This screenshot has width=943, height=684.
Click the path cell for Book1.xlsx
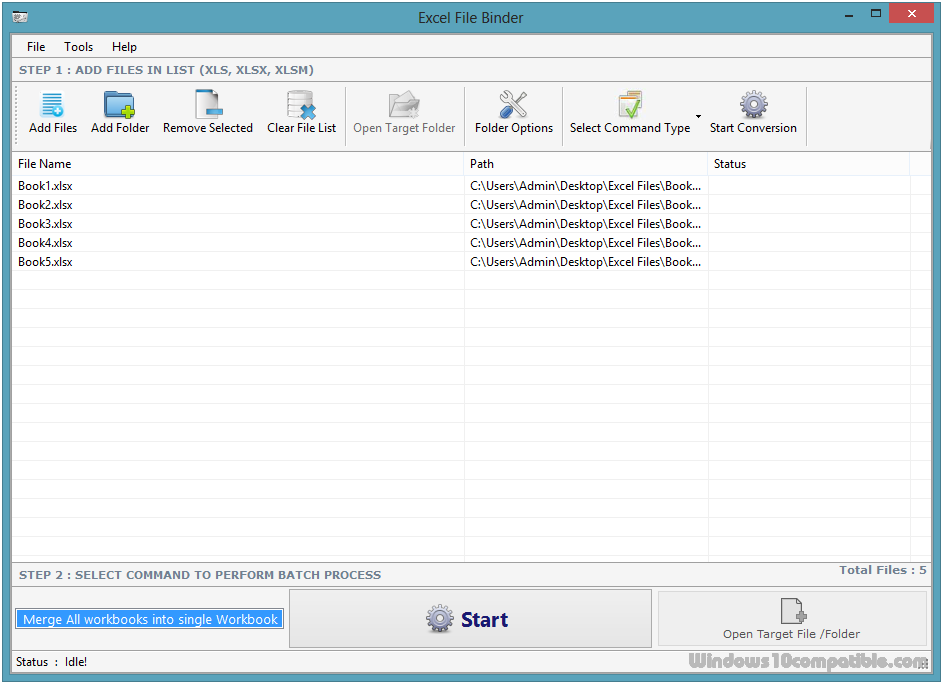pyautogui.click(x=586, y=186)
